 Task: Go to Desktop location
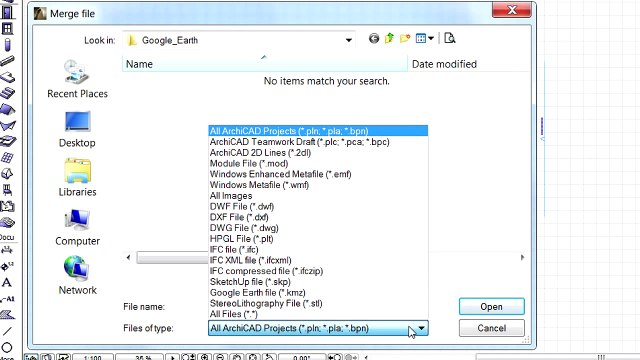pos(77,129)
